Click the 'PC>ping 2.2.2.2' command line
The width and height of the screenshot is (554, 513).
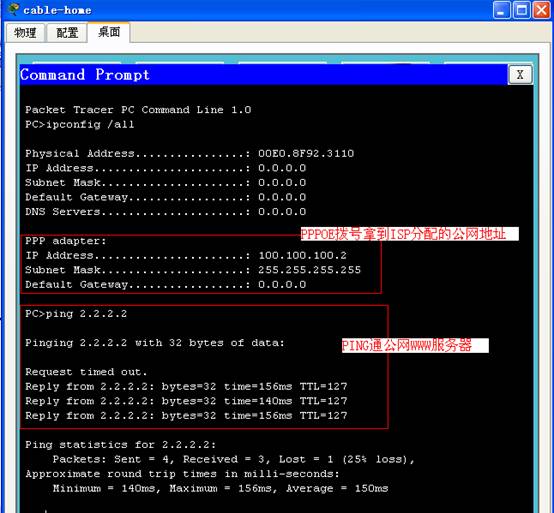point(76,314)
